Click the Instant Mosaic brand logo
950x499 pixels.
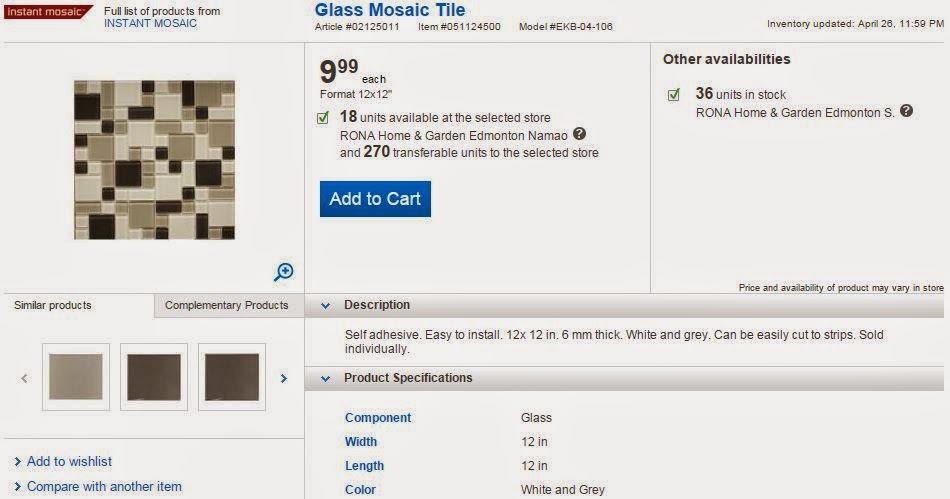pyautogui.click(x=47, y=13)
